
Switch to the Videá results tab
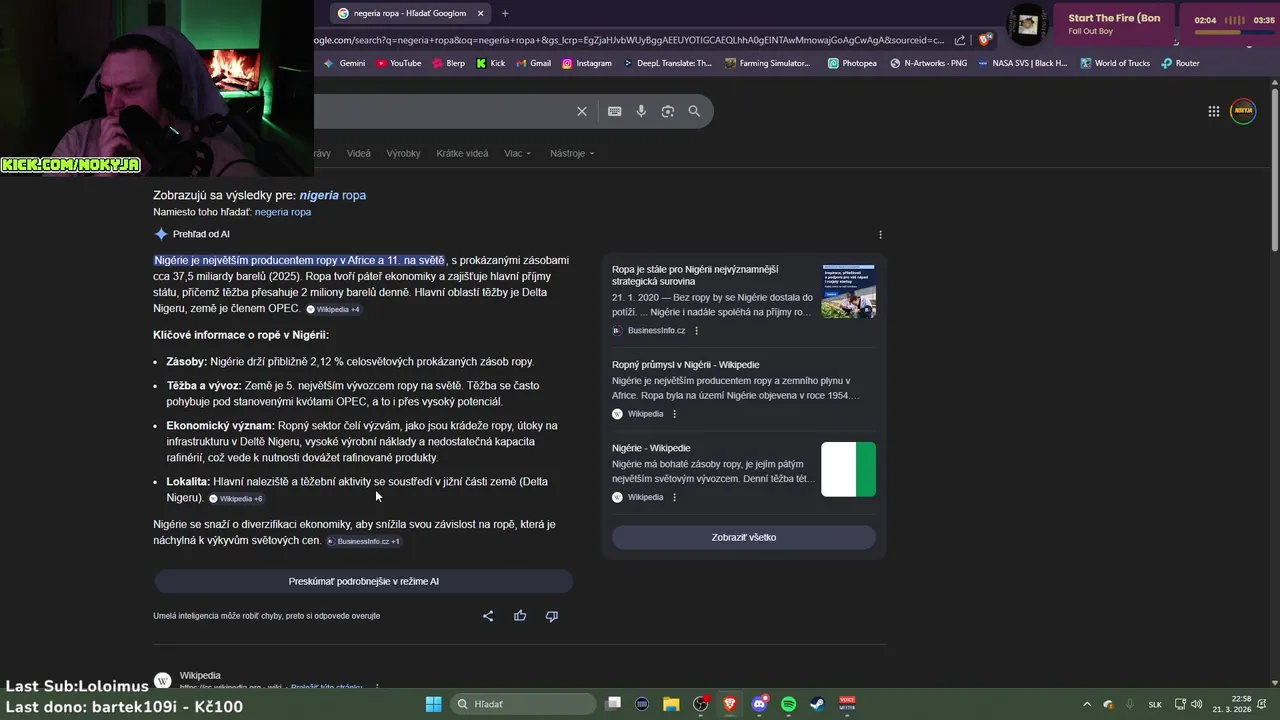[359, 153]
